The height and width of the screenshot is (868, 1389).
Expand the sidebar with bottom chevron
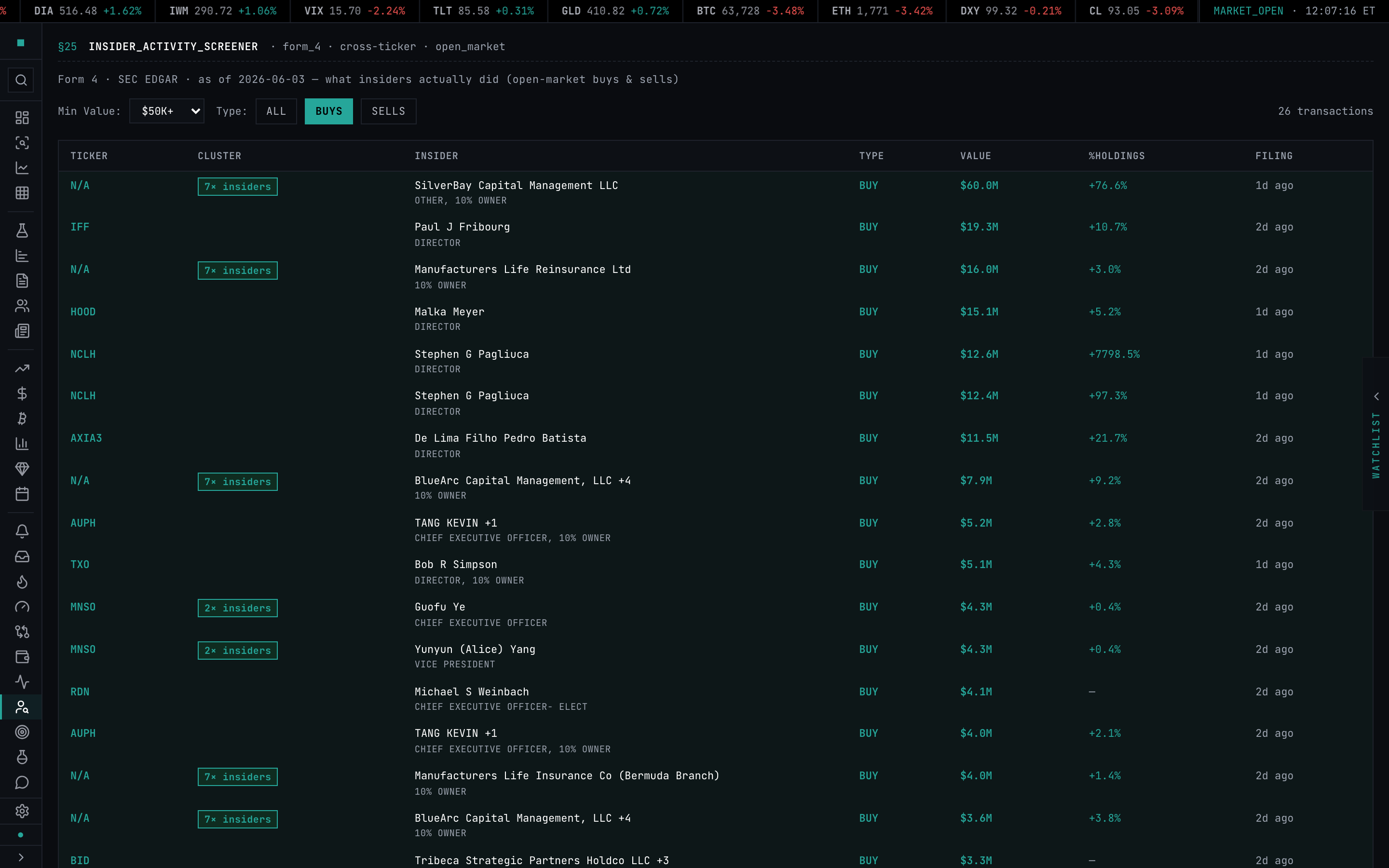point(21,858)
